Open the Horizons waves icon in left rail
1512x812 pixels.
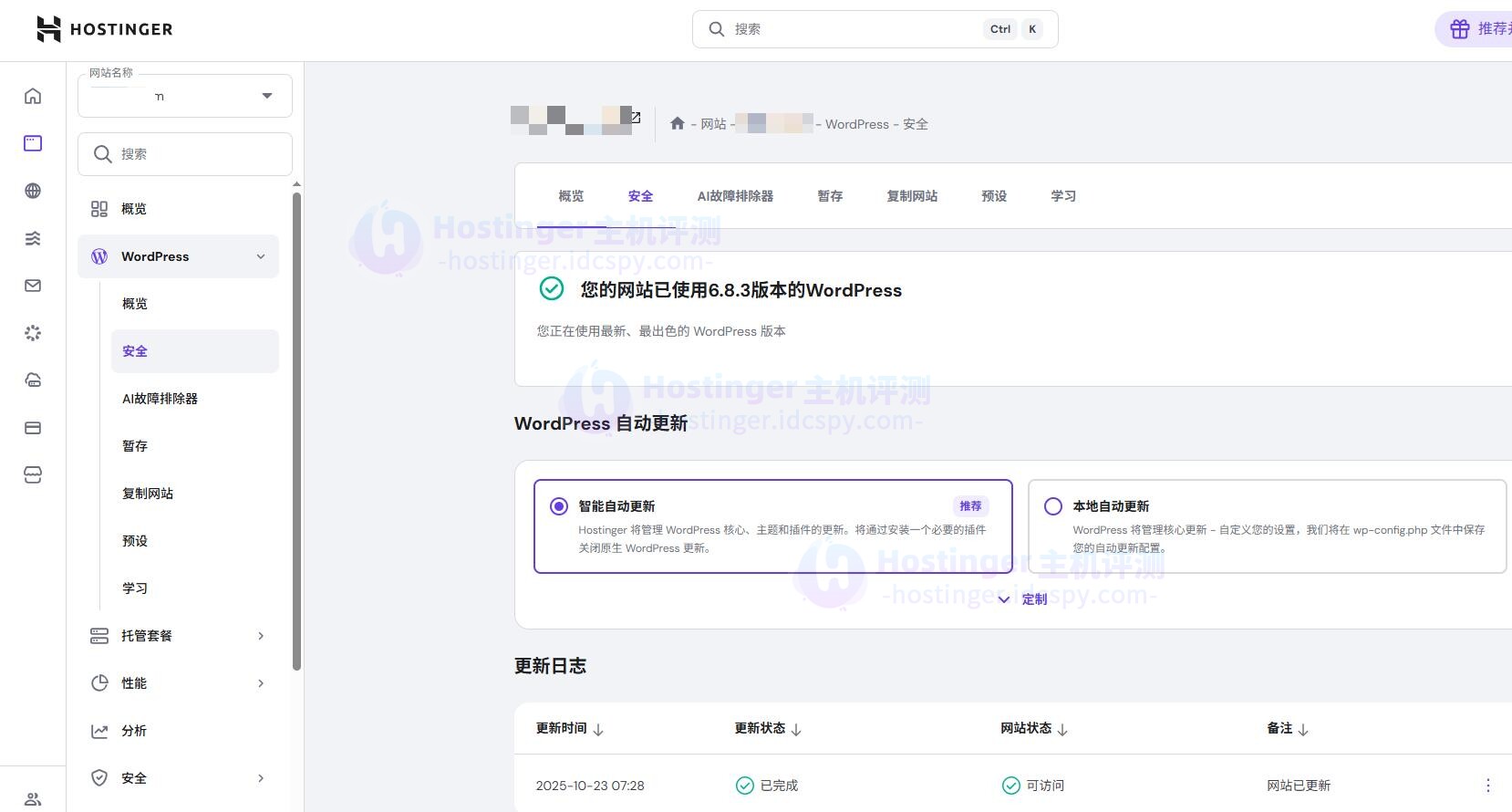[x=33, y=238]
